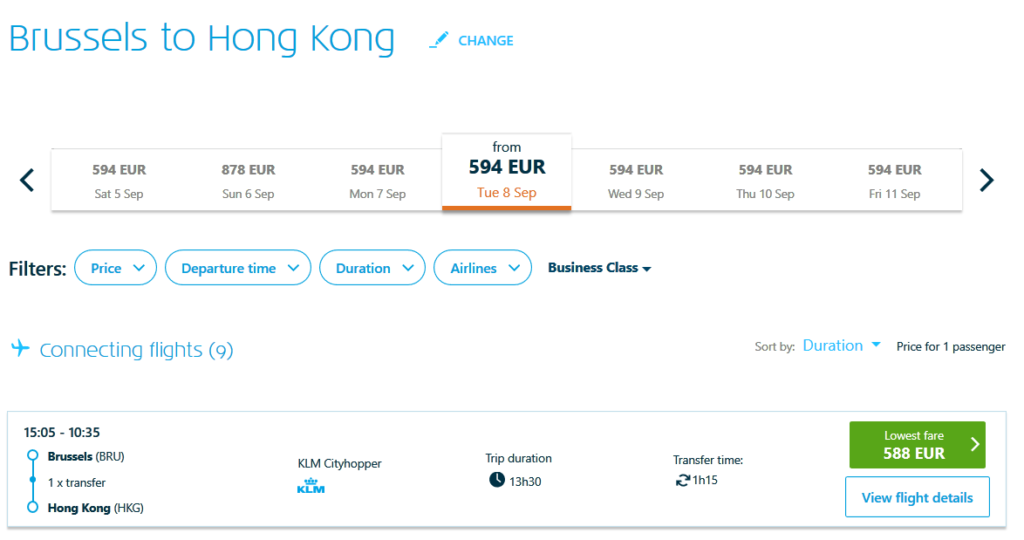Click the airplane icon beside Connecting flights
The width and height of the screenshot is (1024, 540).
coord(20,348)
